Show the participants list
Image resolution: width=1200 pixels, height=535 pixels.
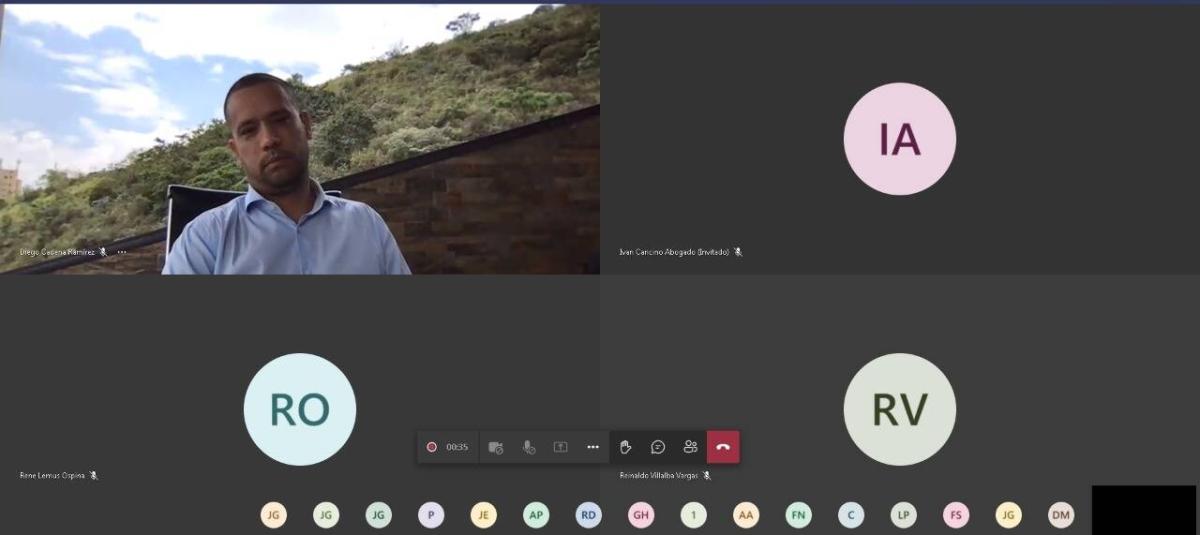pyautogui.click(x=690, y=447)
